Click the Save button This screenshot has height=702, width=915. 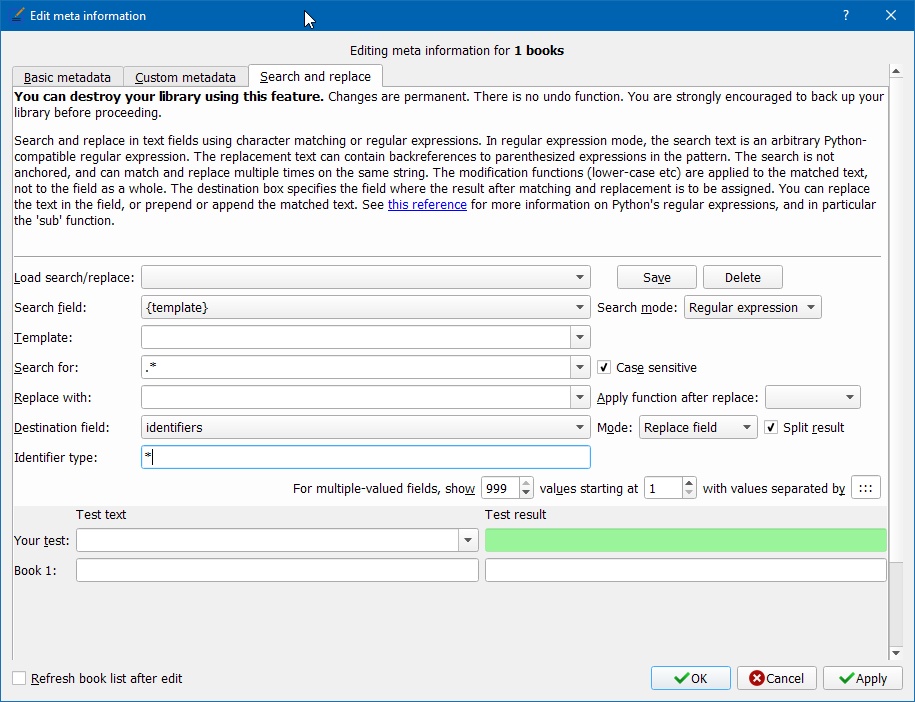pos(656,278)
